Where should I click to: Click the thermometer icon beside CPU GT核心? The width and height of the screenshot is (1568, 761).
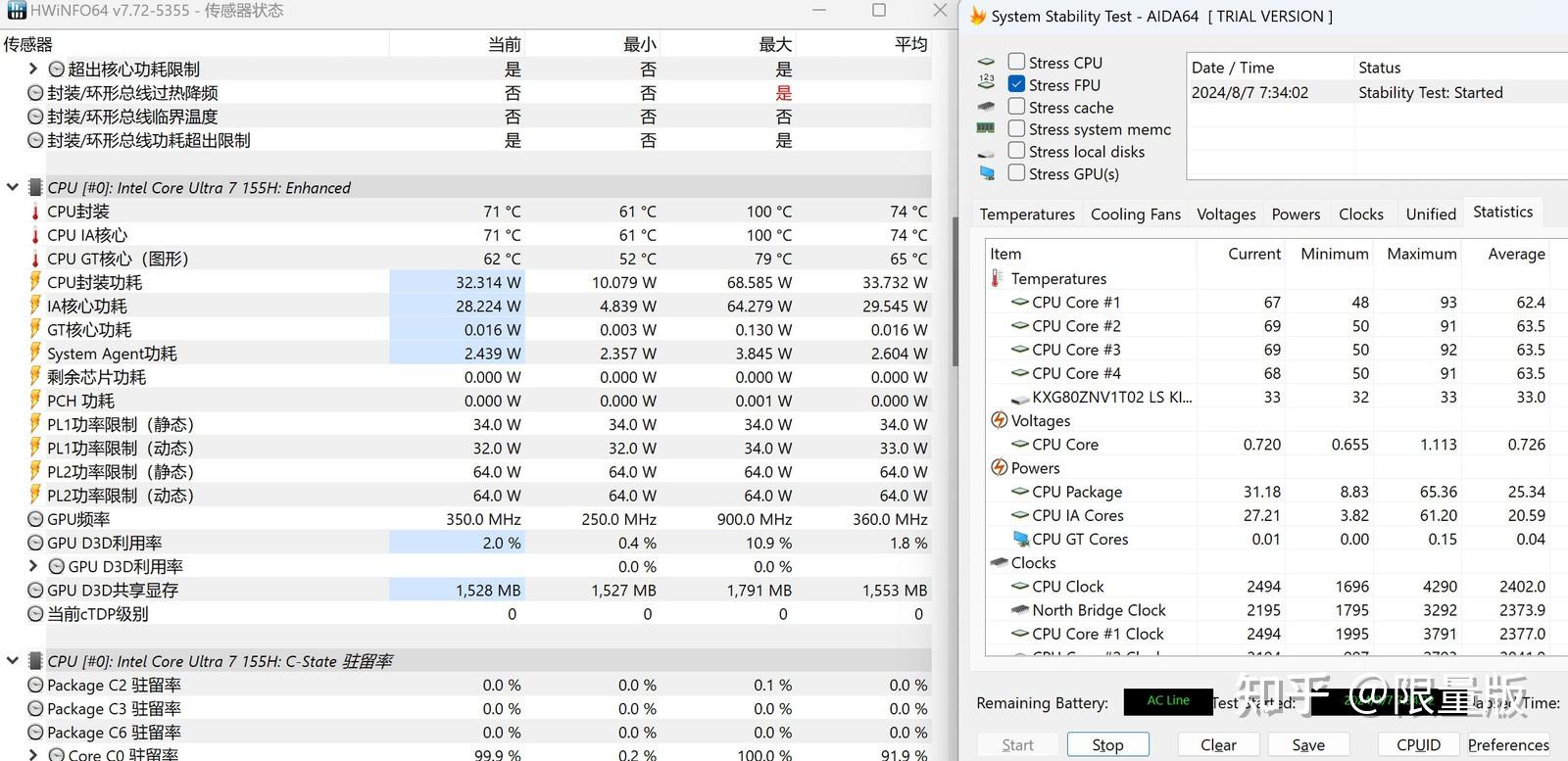point(35,259)
